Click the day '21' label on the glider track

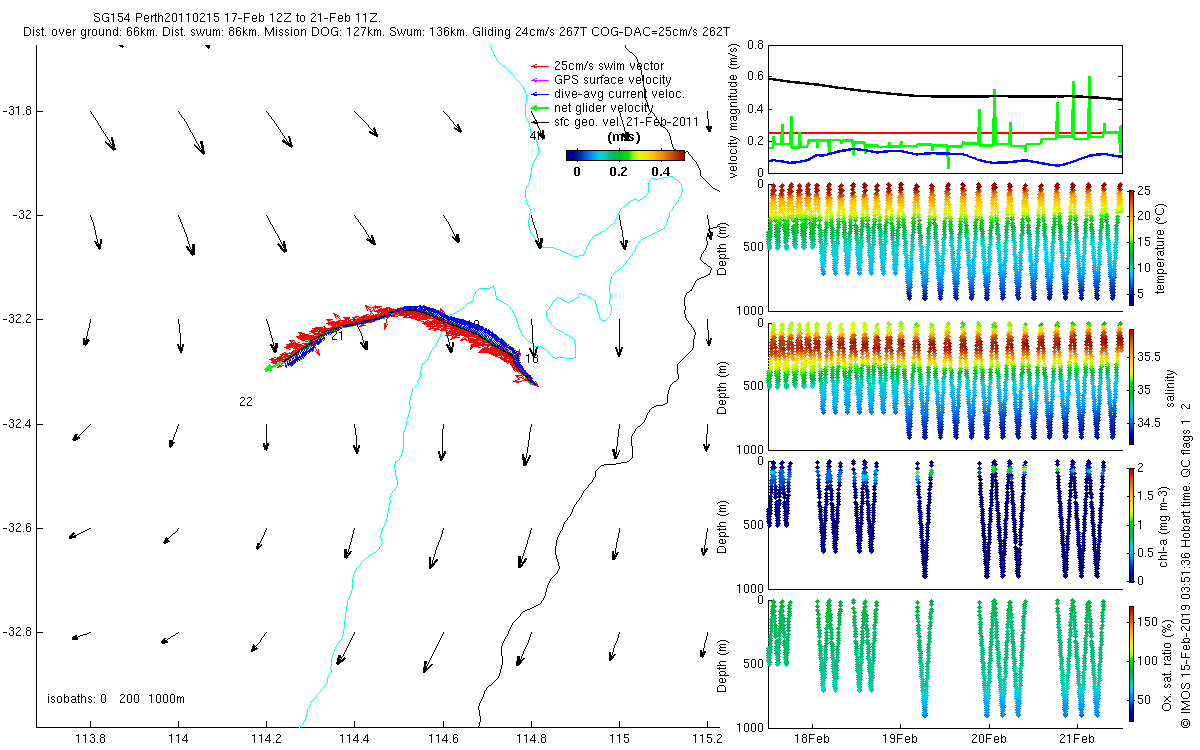337,336
